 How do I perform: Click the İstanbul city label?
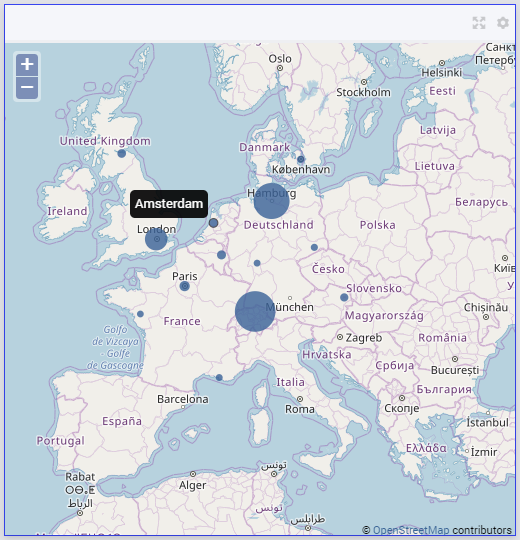coord(487,423)
